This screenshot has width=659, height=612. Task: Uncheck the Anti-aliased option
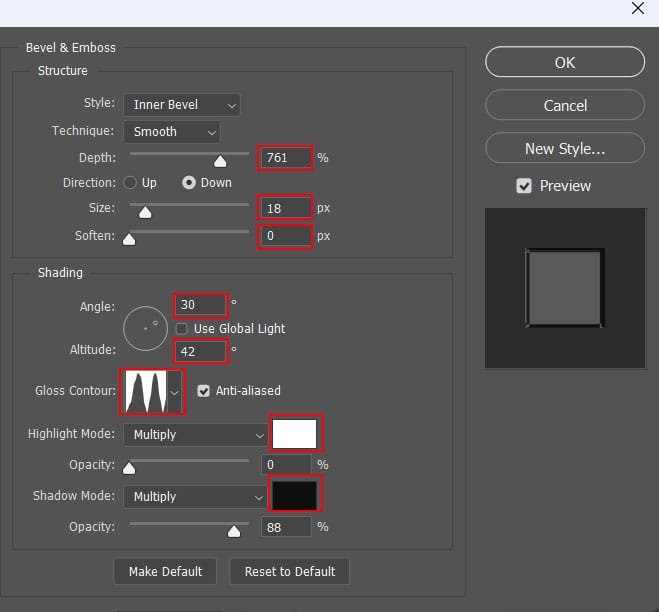[x=204, y=391]
